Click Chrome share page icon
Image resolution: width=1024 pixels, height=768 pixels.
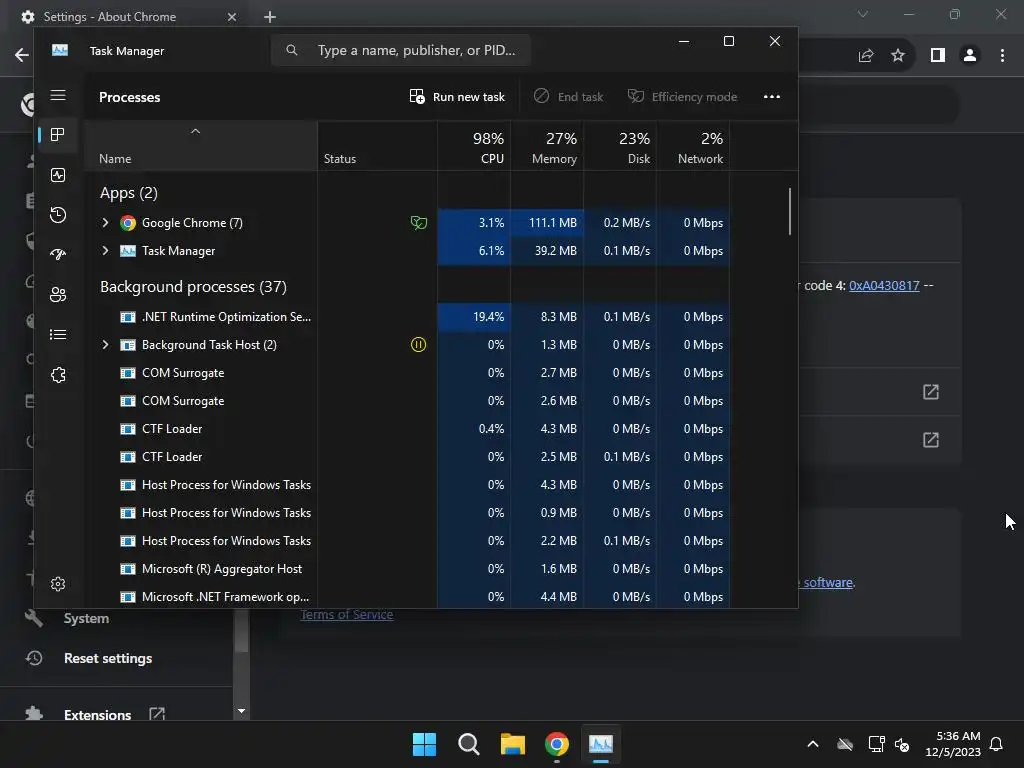[x=866, y=56]
